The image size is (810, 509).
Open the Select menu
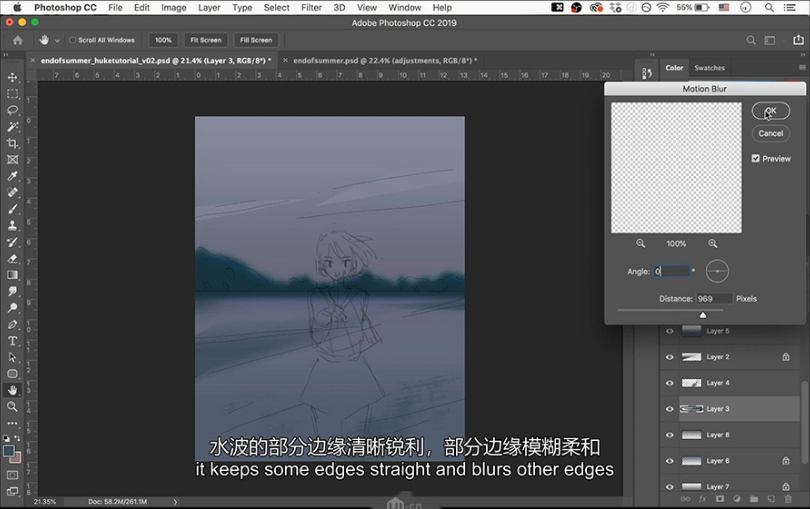[276, 8]
